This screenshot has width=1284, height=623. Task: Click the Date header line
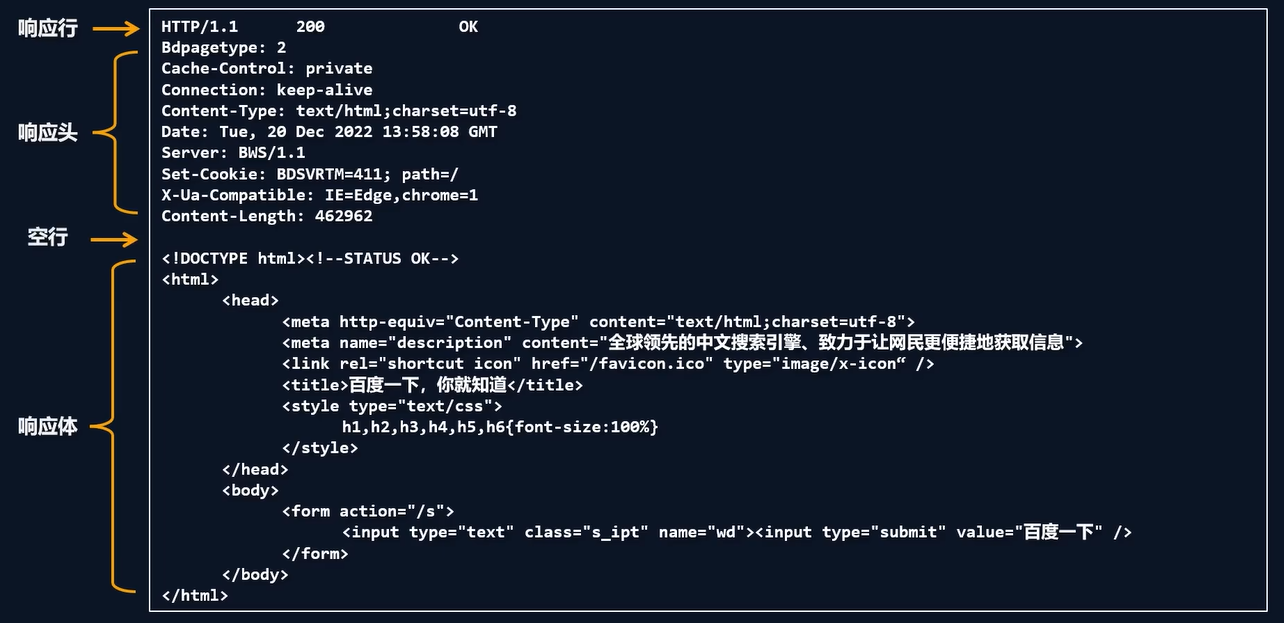pyautogui.click(x=329, y=132)
